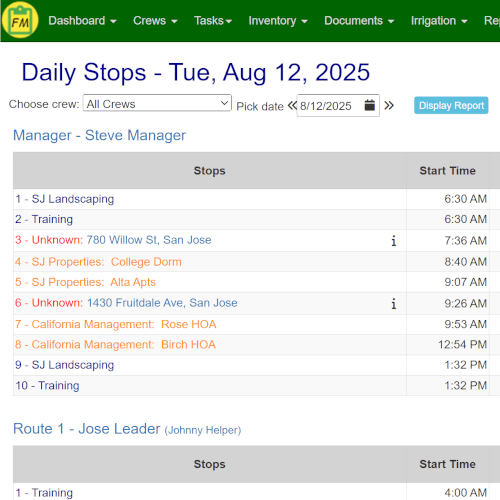Open stop 8 - California Management: Birch HOA

(115, 345)
